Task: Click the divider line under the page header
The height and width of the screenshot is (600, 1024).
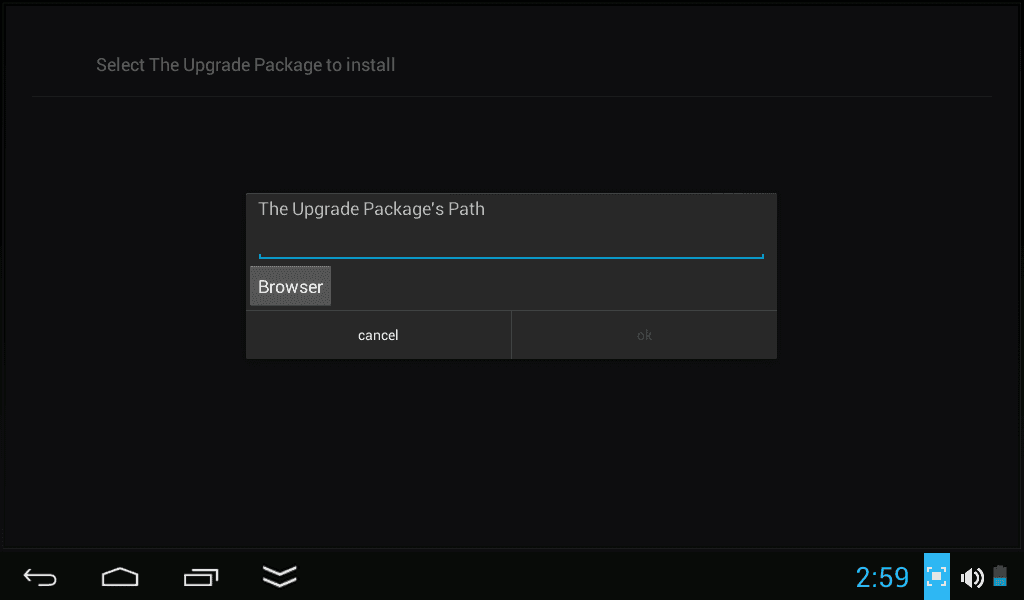Action: (511, 97)
